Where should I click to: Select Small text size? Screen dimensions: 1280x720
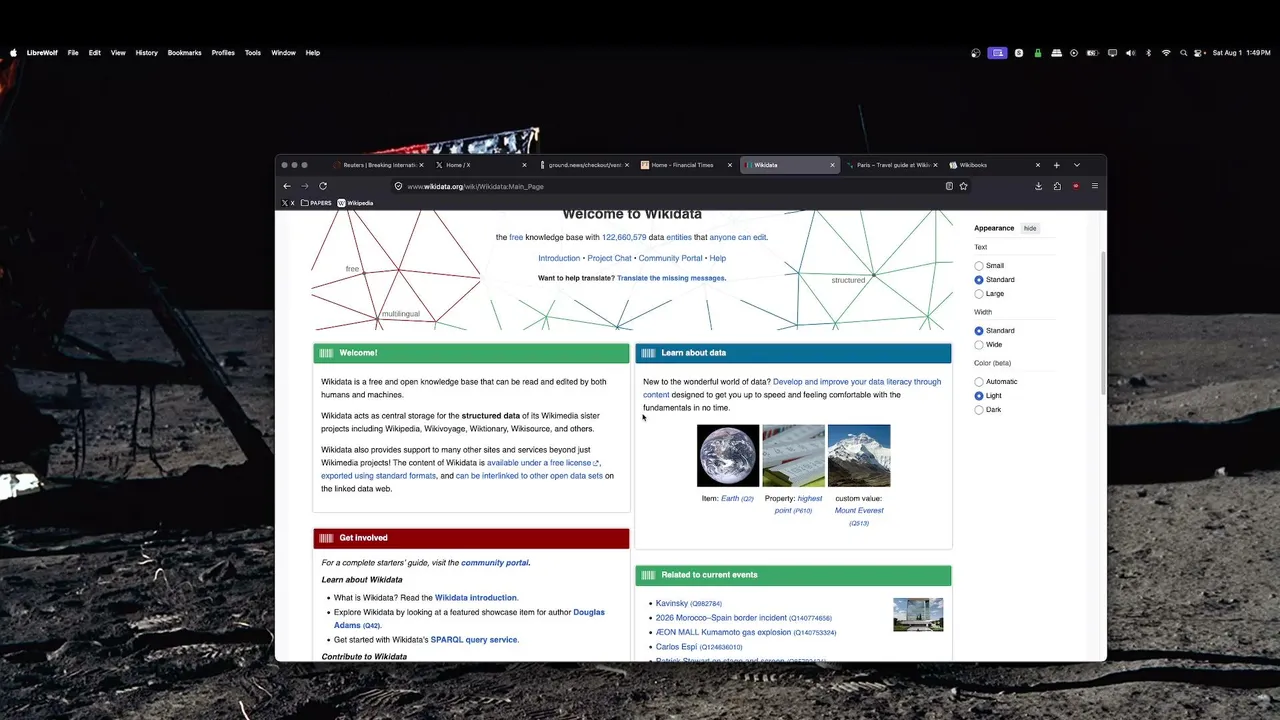pyautogui.click(x=979, y=266)
